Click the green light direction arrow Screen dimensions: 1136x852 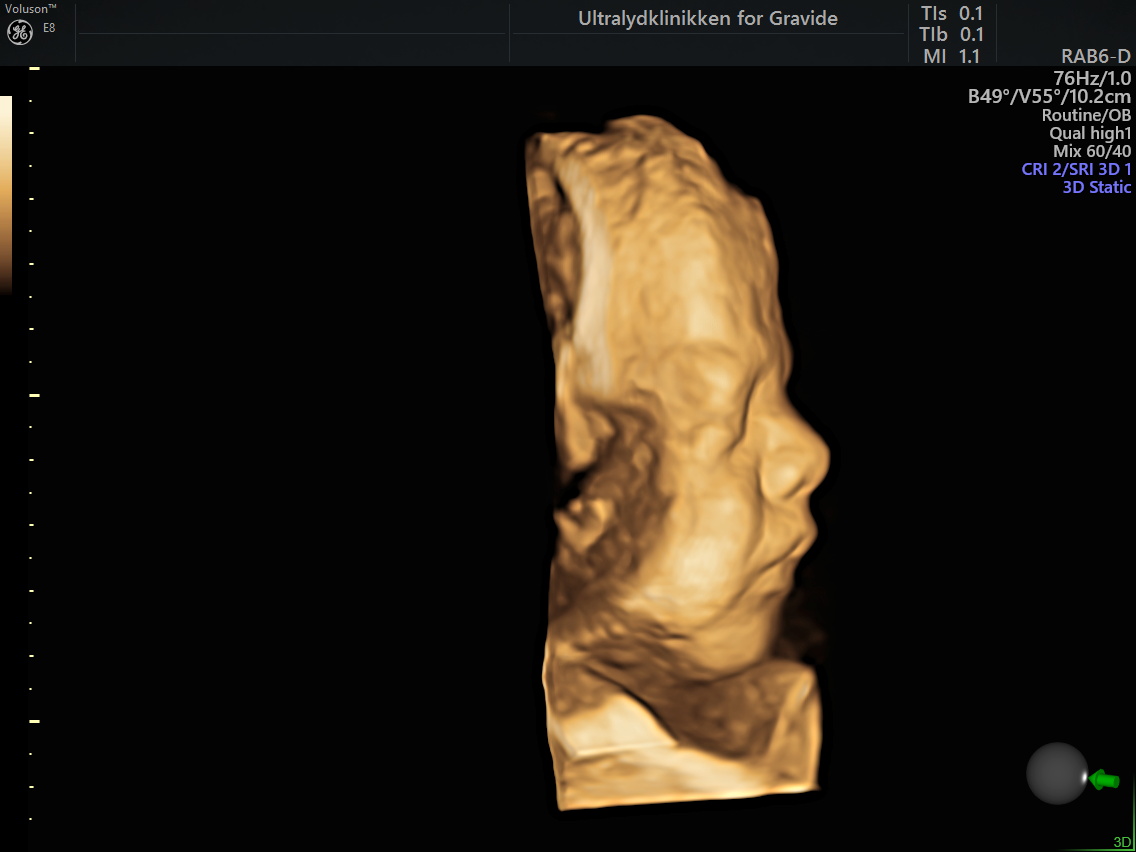[1105, 780]
